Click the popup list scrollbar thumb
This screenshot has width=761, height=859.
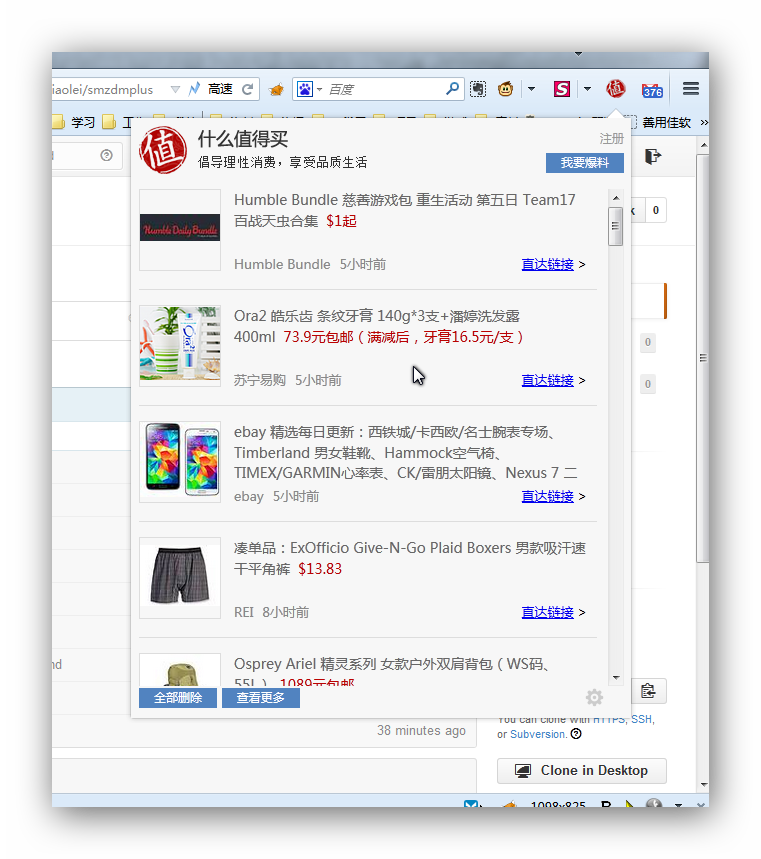[616, 226]
